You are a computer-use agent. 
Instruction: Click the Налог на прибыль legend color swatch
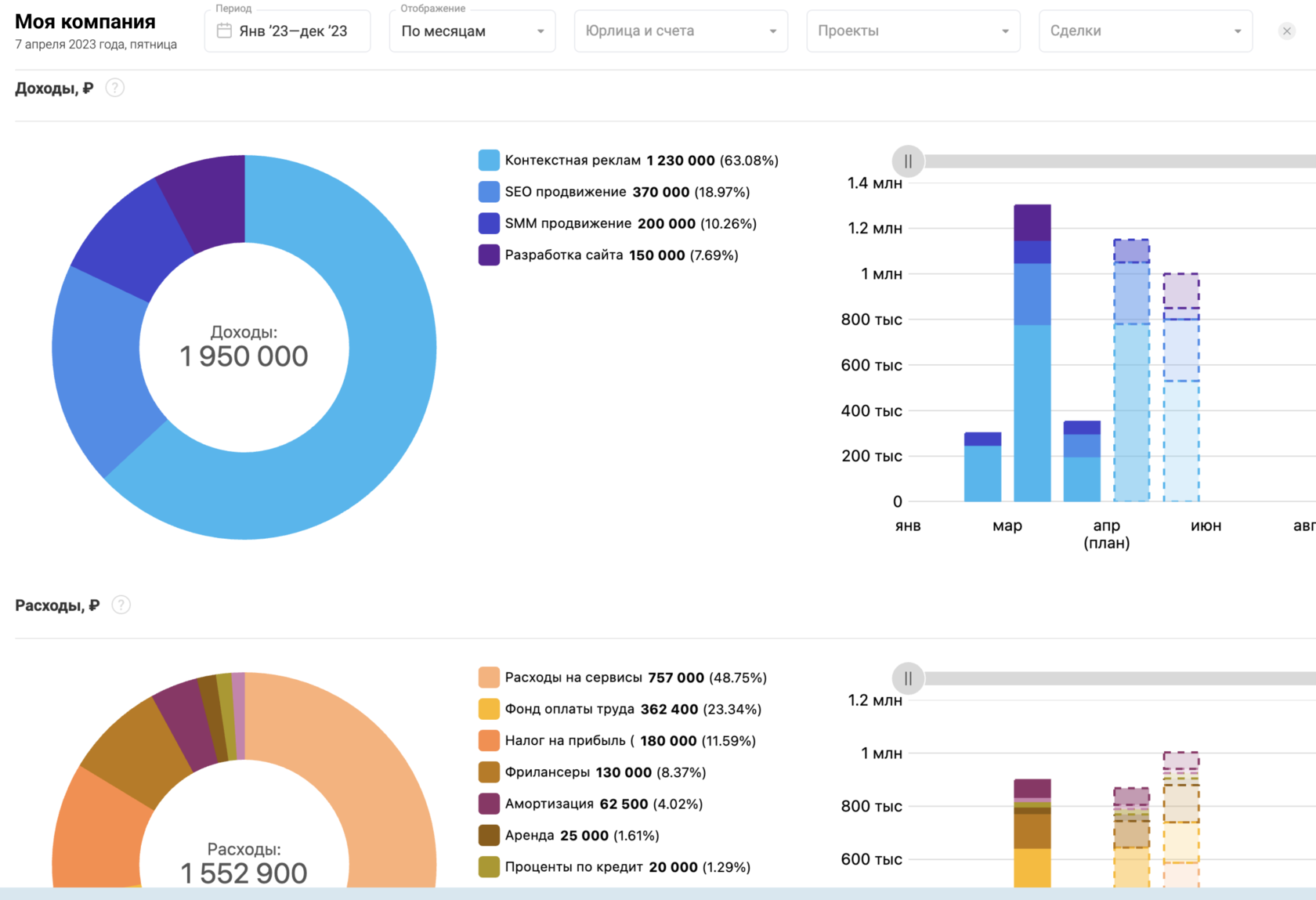pos(489,740)
